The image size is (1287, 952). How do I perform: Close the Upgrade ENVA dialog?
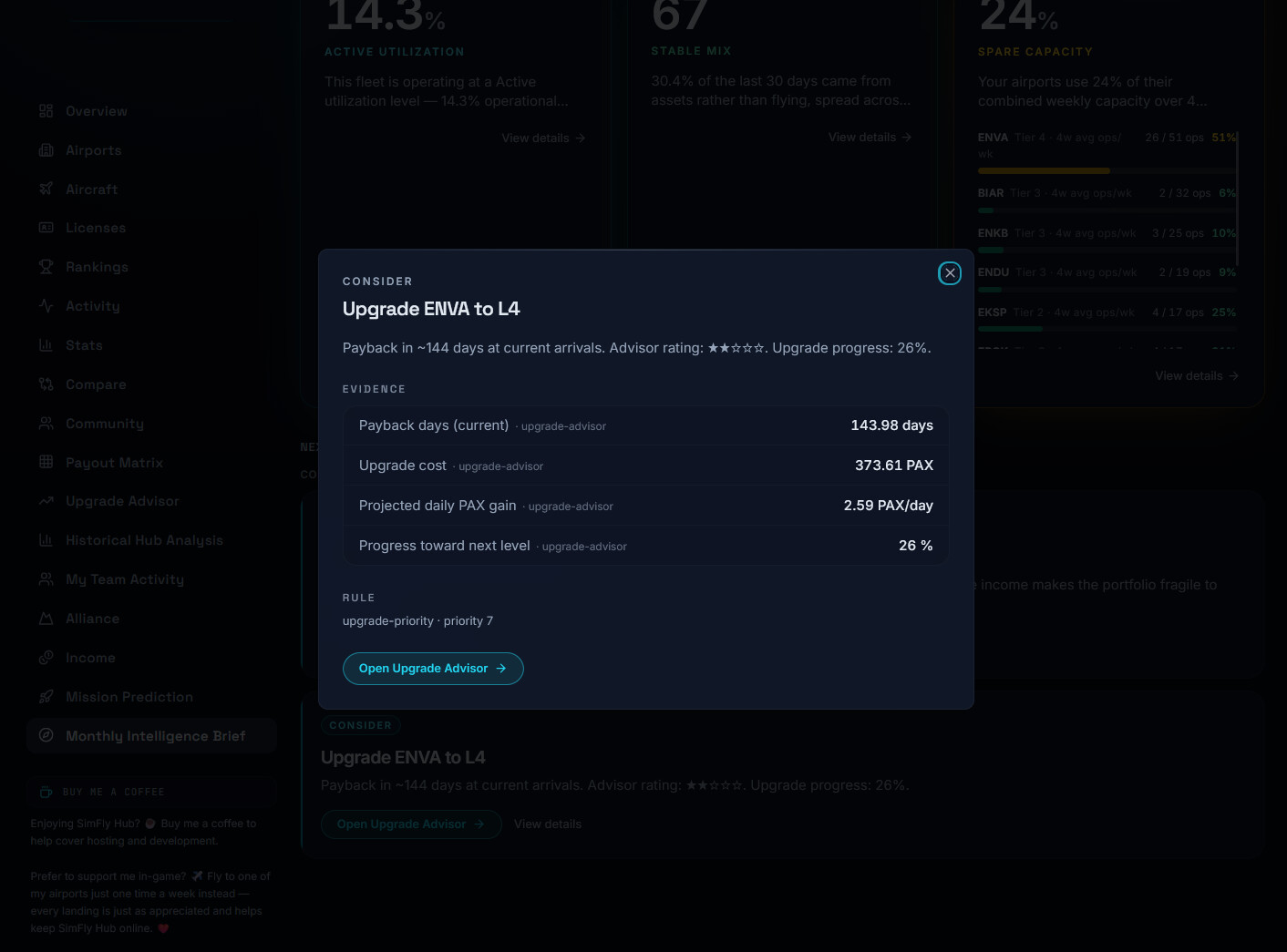pos(950,273)
